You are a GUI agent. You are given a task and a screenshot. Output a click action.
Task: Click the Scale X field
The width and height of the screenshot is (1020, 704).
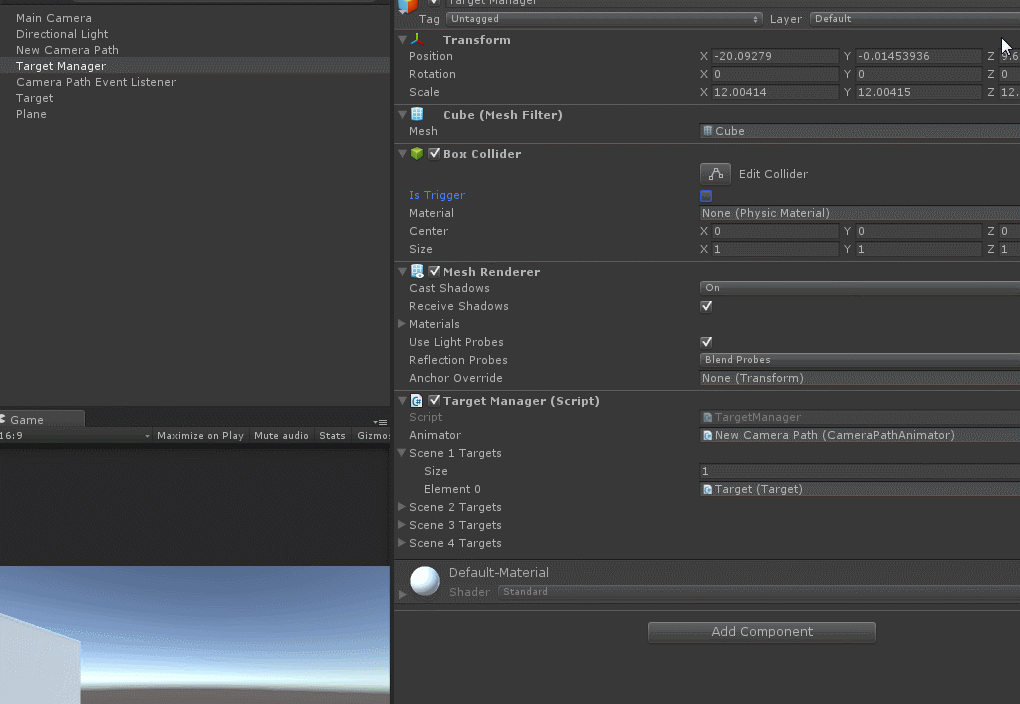tap(775, 92)
